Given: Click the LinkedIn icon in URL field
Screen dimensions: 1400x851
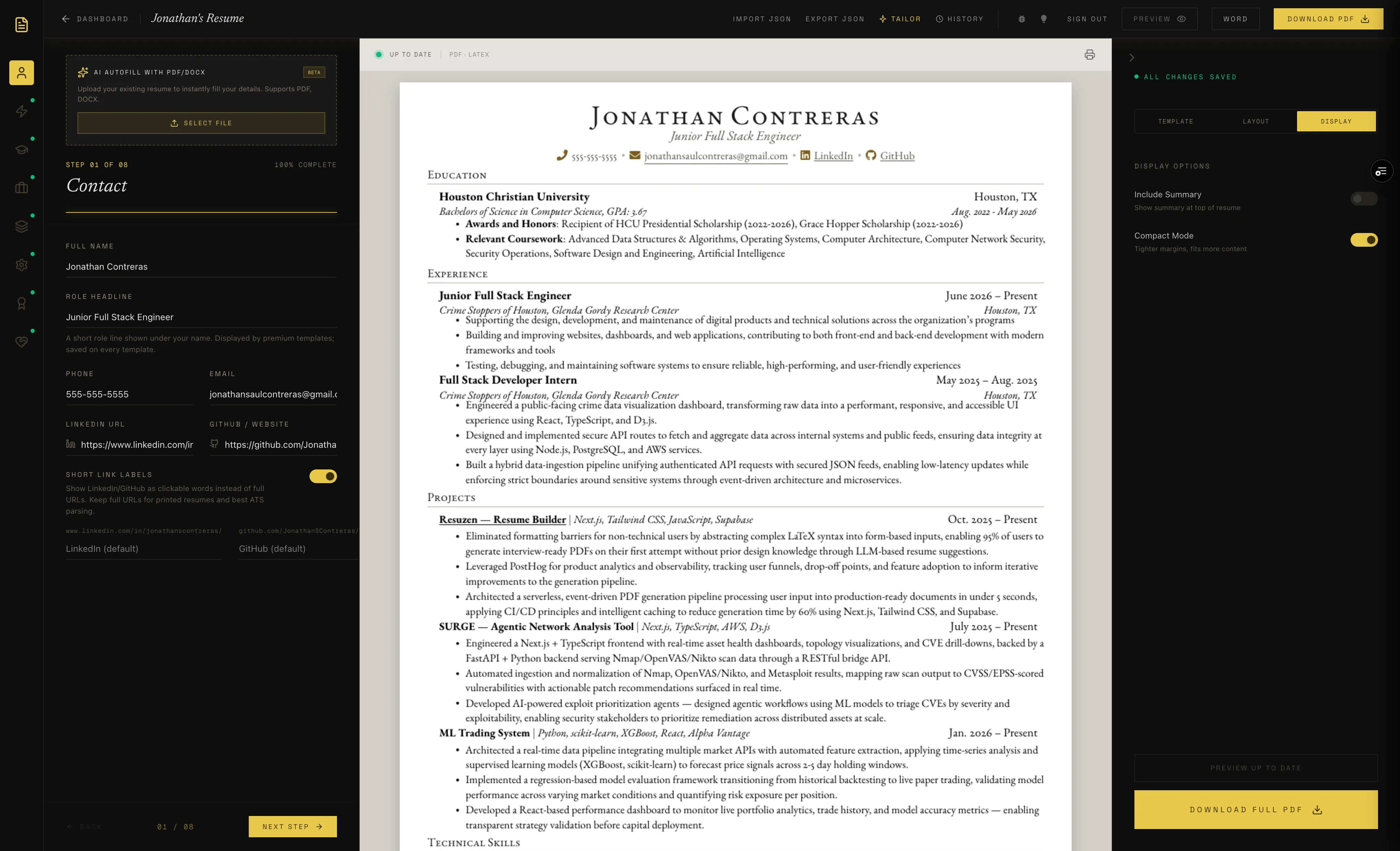Looking at the screenshot, I should click(70, 444).
